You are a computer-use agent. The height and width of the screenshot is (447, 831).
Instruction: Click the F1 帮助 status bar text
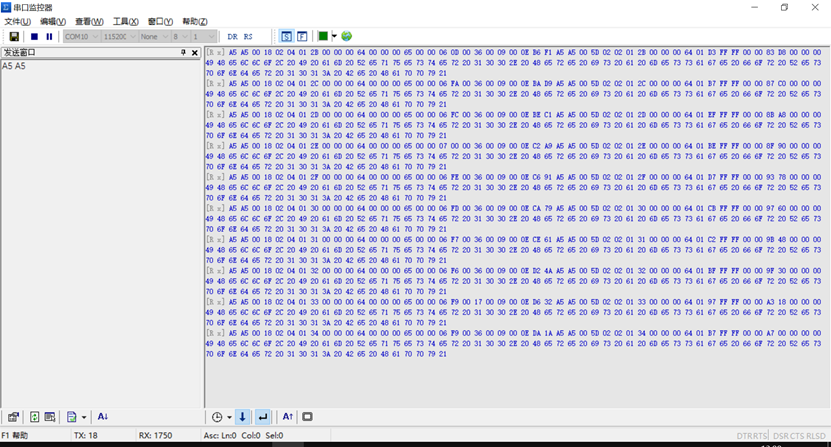pyautogui.click(x=14, y=435)
